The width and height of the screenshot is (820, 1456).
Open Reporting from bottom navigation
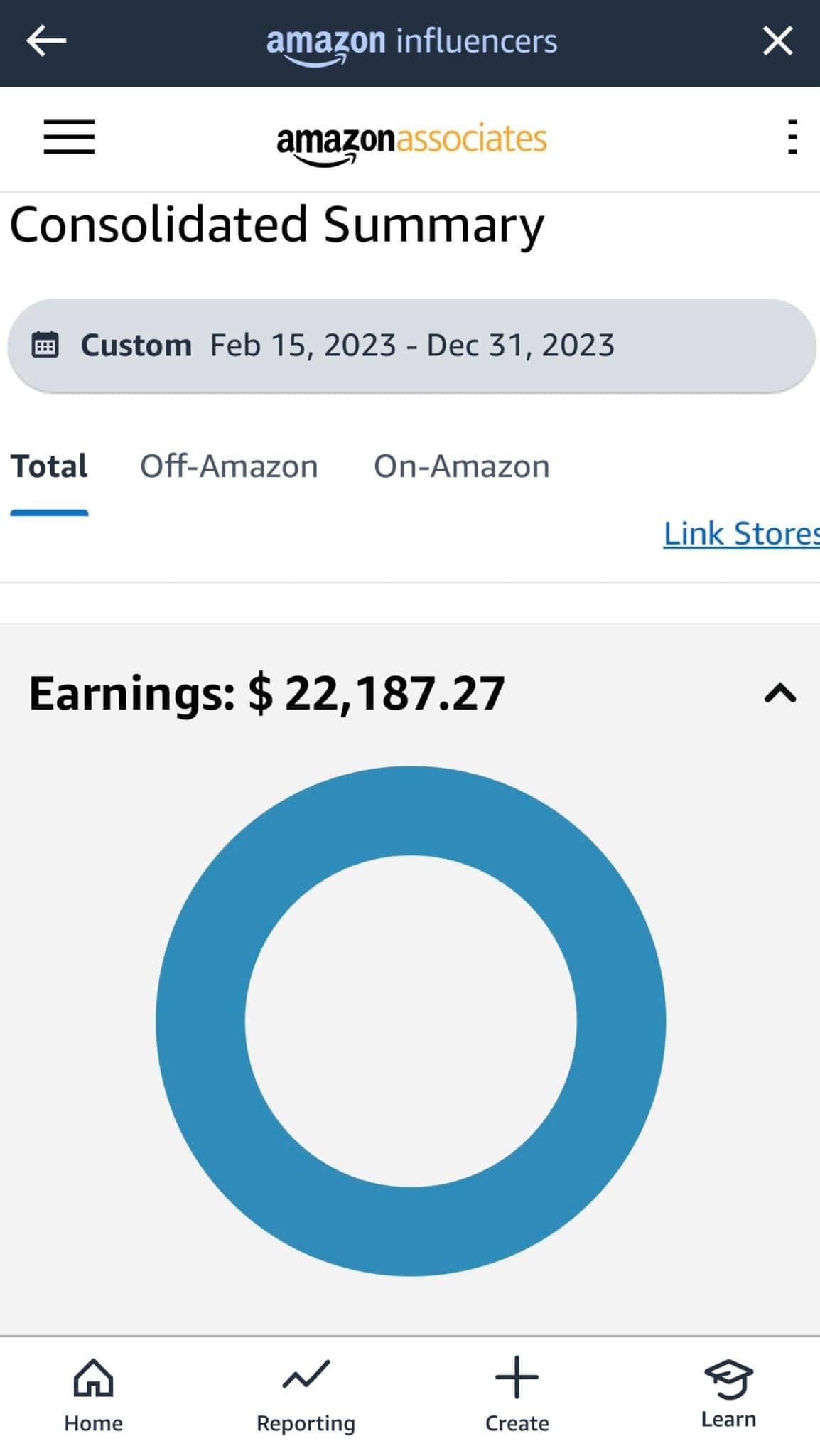coord(306,1394)
